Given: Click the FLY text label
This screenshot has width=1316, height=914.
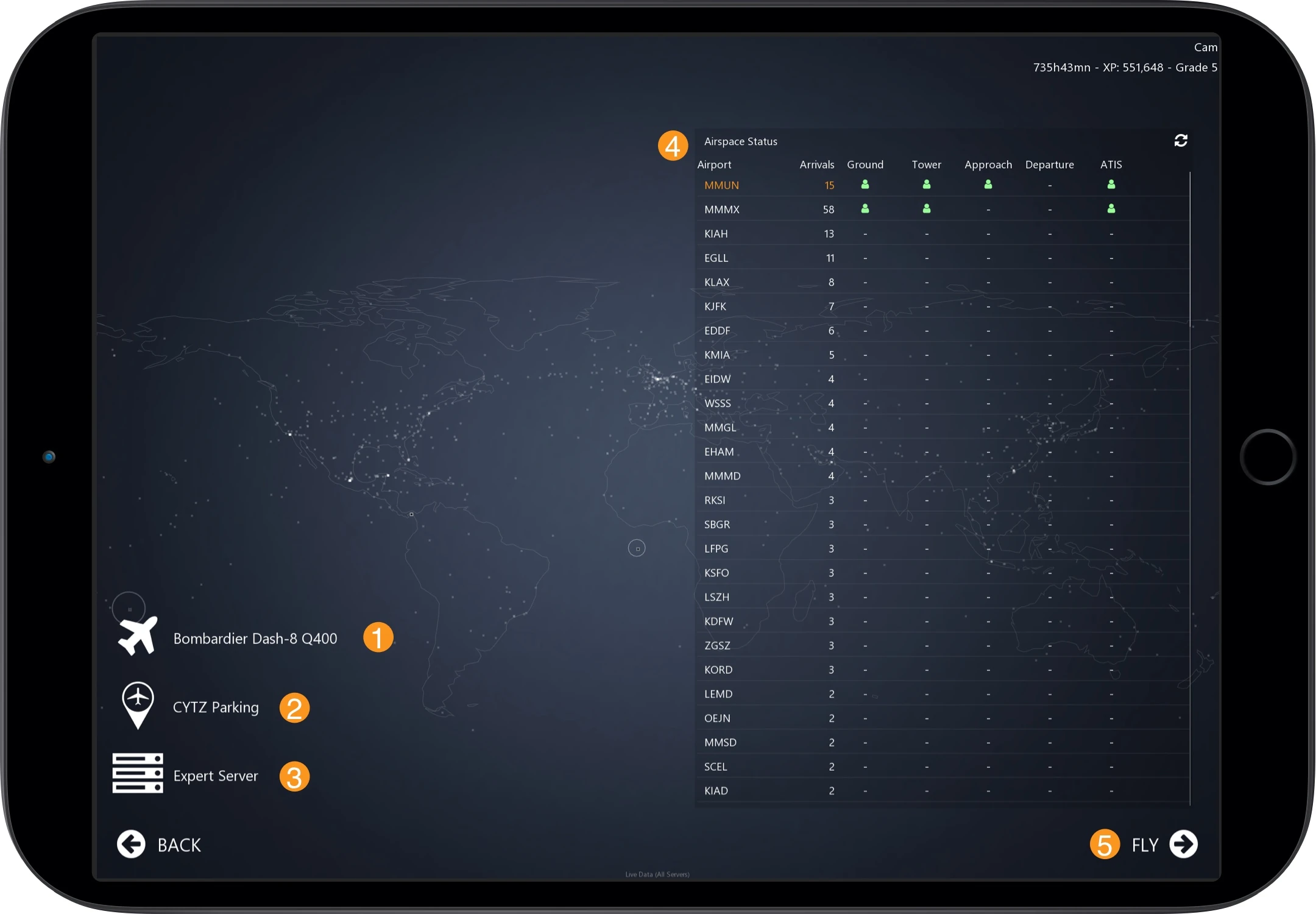Looking at the screenshot, I should point(1144,845).
